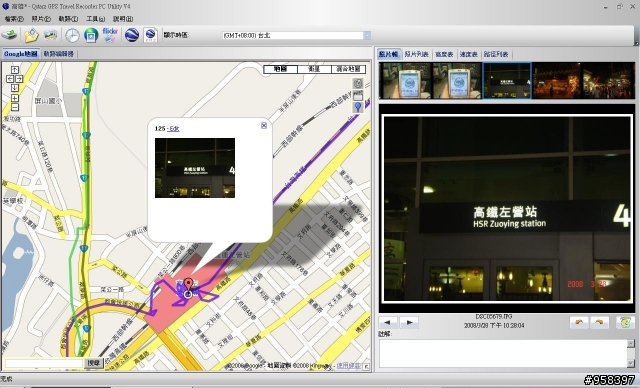Select the first tab in photo panel
640x388 pixels.
tap(388, 54)
